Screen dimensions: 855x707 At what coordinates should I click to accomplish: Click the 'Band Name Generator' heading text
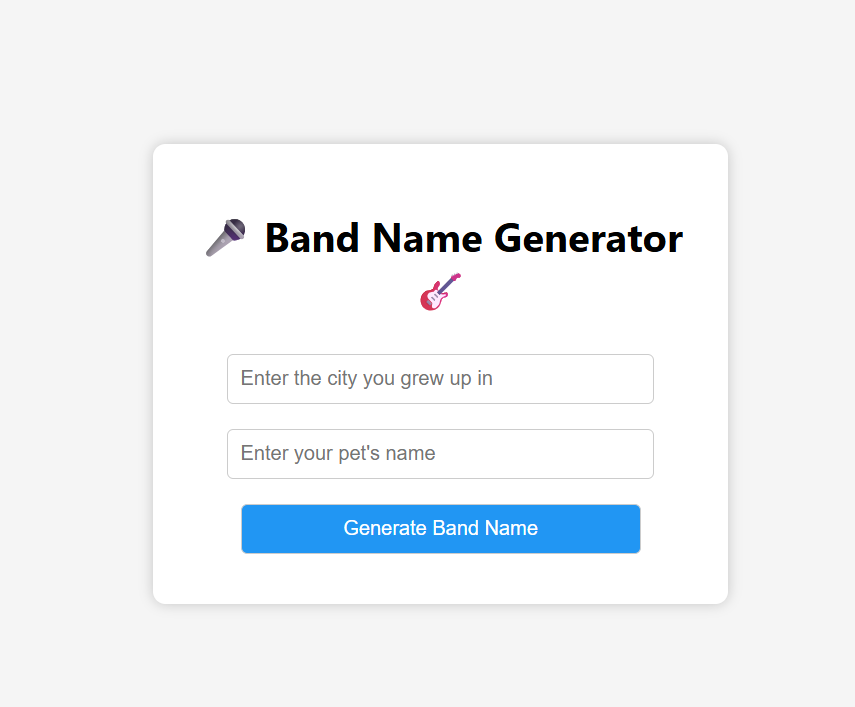tap(472, 238)
